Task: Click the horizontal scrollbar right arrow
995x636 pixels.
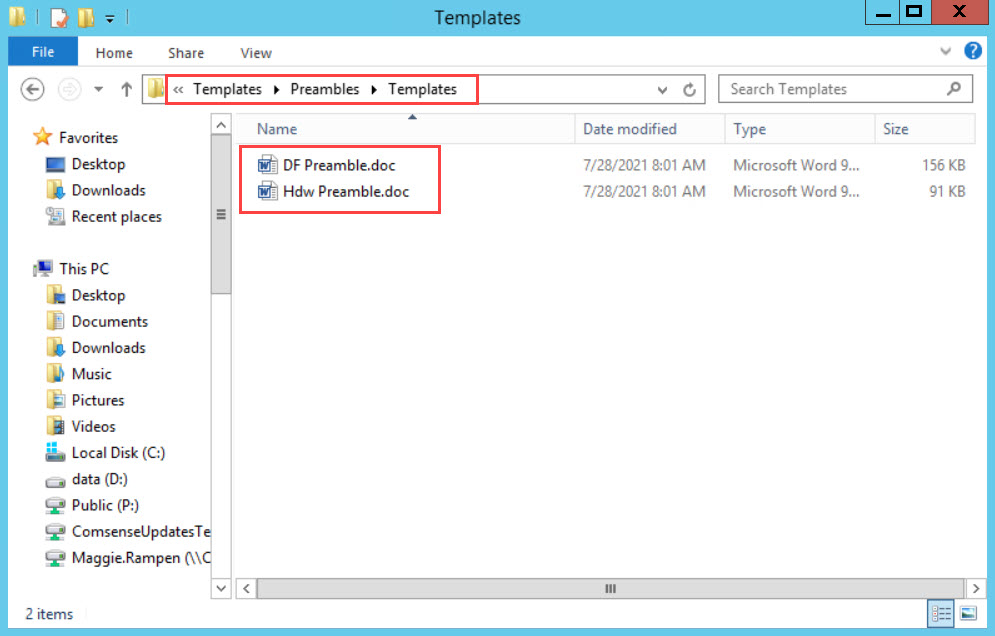Action: (976, 589)
